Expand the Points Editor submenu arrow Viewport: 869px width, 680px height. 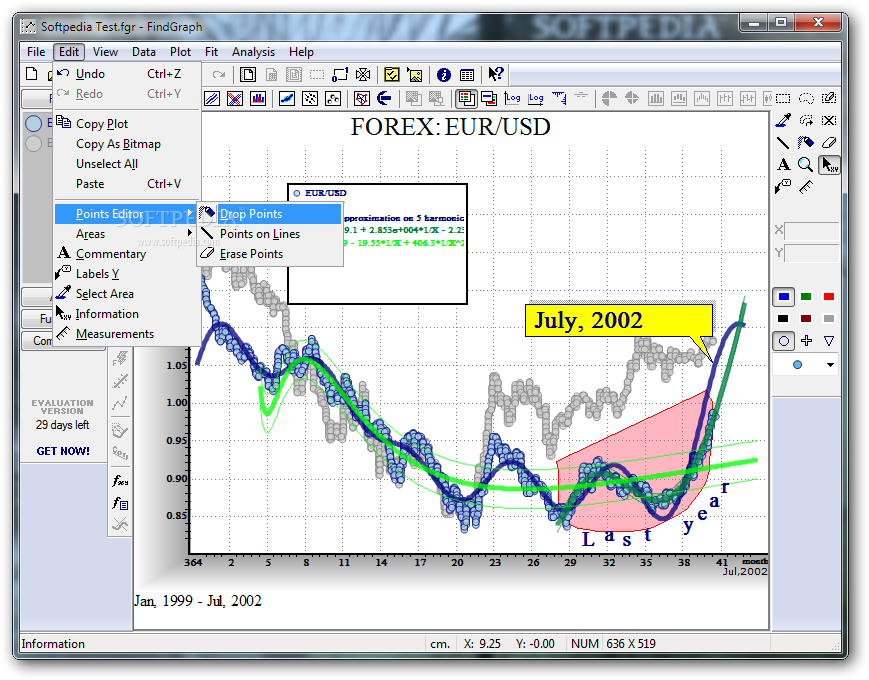(x=190, y=213)
